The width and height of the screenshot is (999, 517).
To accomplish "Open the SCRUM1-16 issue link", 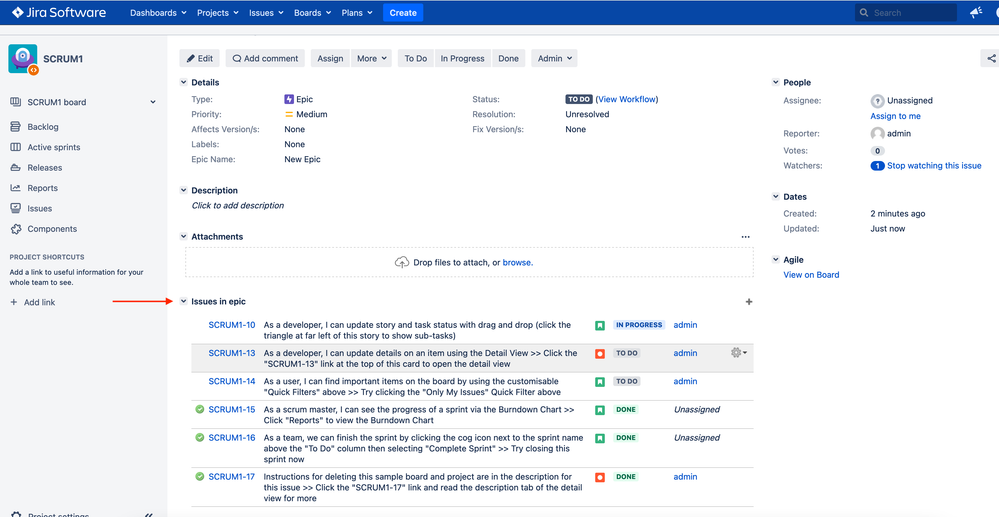I will pyautogui.click(x=232, y=437).
